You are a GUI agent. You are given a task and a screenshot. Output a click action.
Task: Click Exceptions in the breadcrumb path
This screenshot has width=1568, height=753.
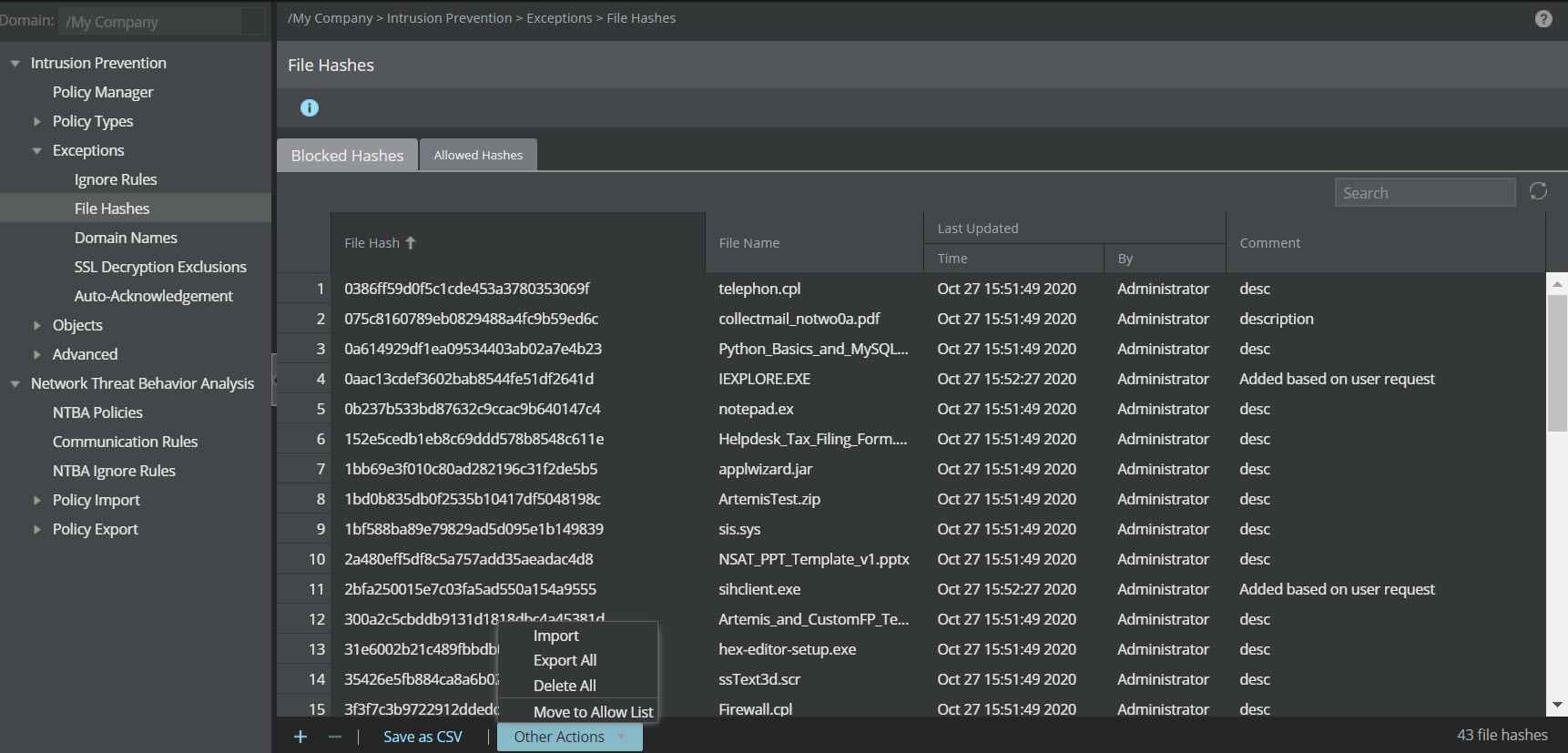point(559,18)
